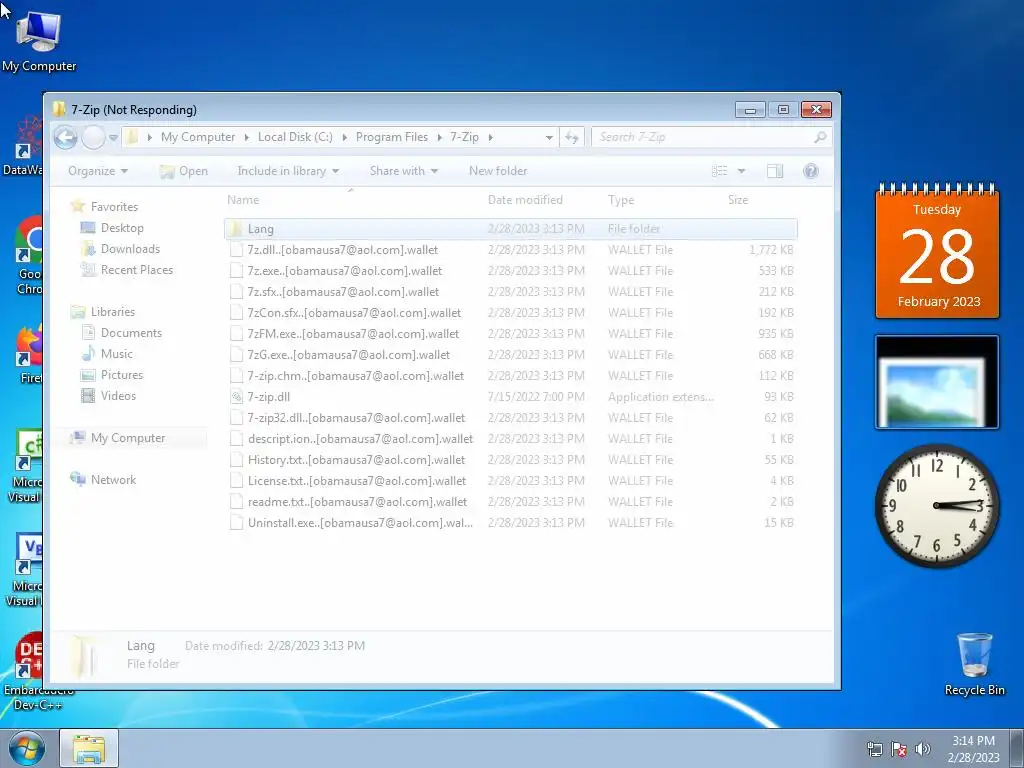Screen dimensions: 1024x768
Task: Click the Lang folder icon
Action: click(x=236, y=229)
